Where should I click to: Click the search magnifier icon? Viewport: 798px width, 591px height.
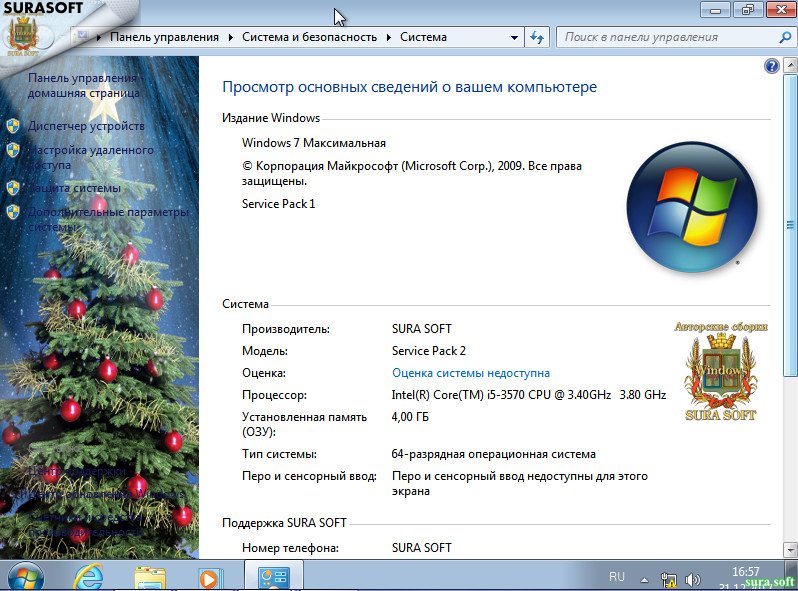[785, 37]
